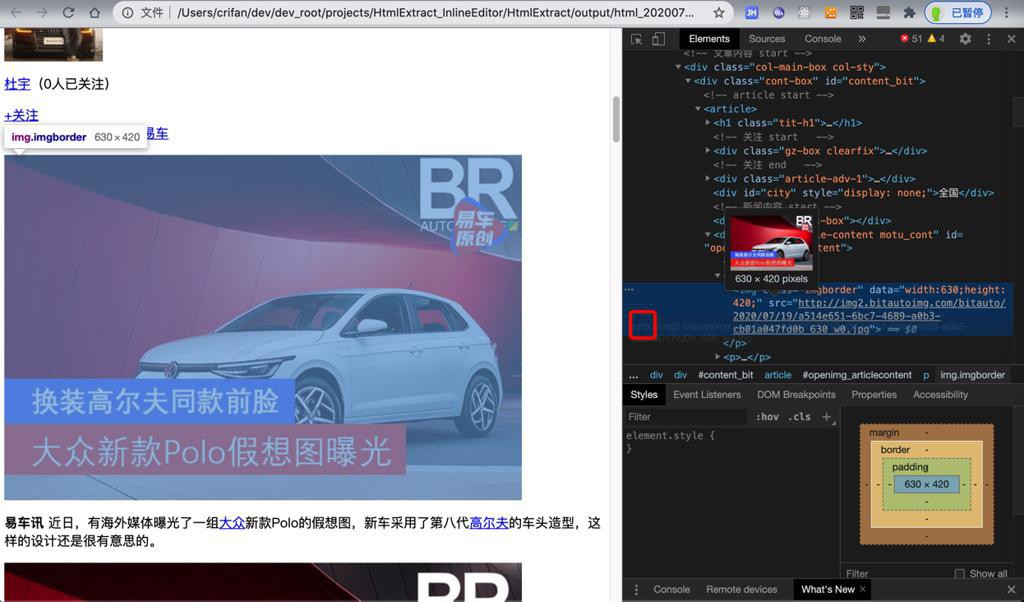Open the 51 errors indicator
This screenshot has height=602, width=1024.
coord(911,39)
